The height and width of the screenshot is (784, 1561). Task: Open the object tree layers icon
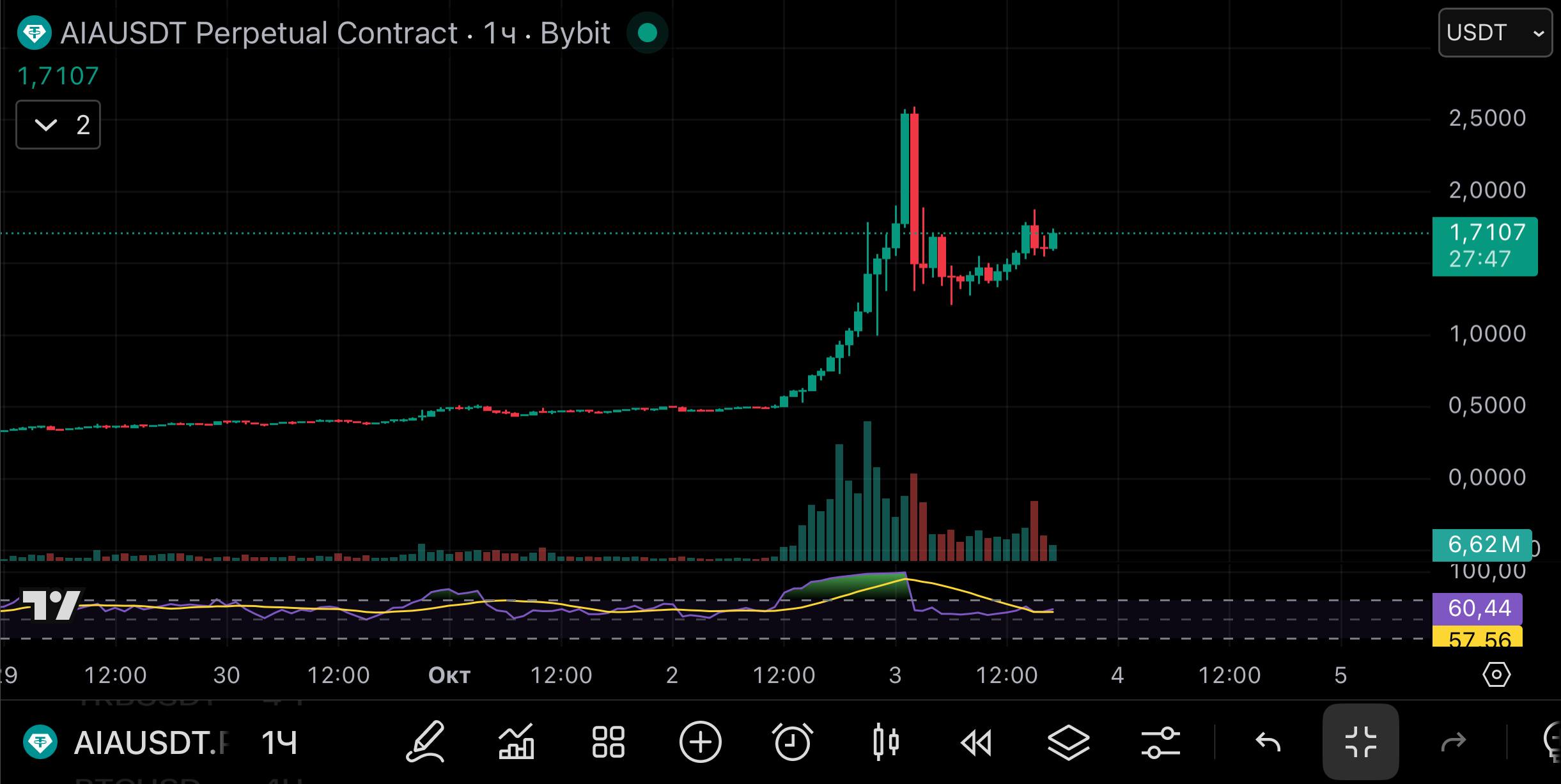[x=1068, y=742]
